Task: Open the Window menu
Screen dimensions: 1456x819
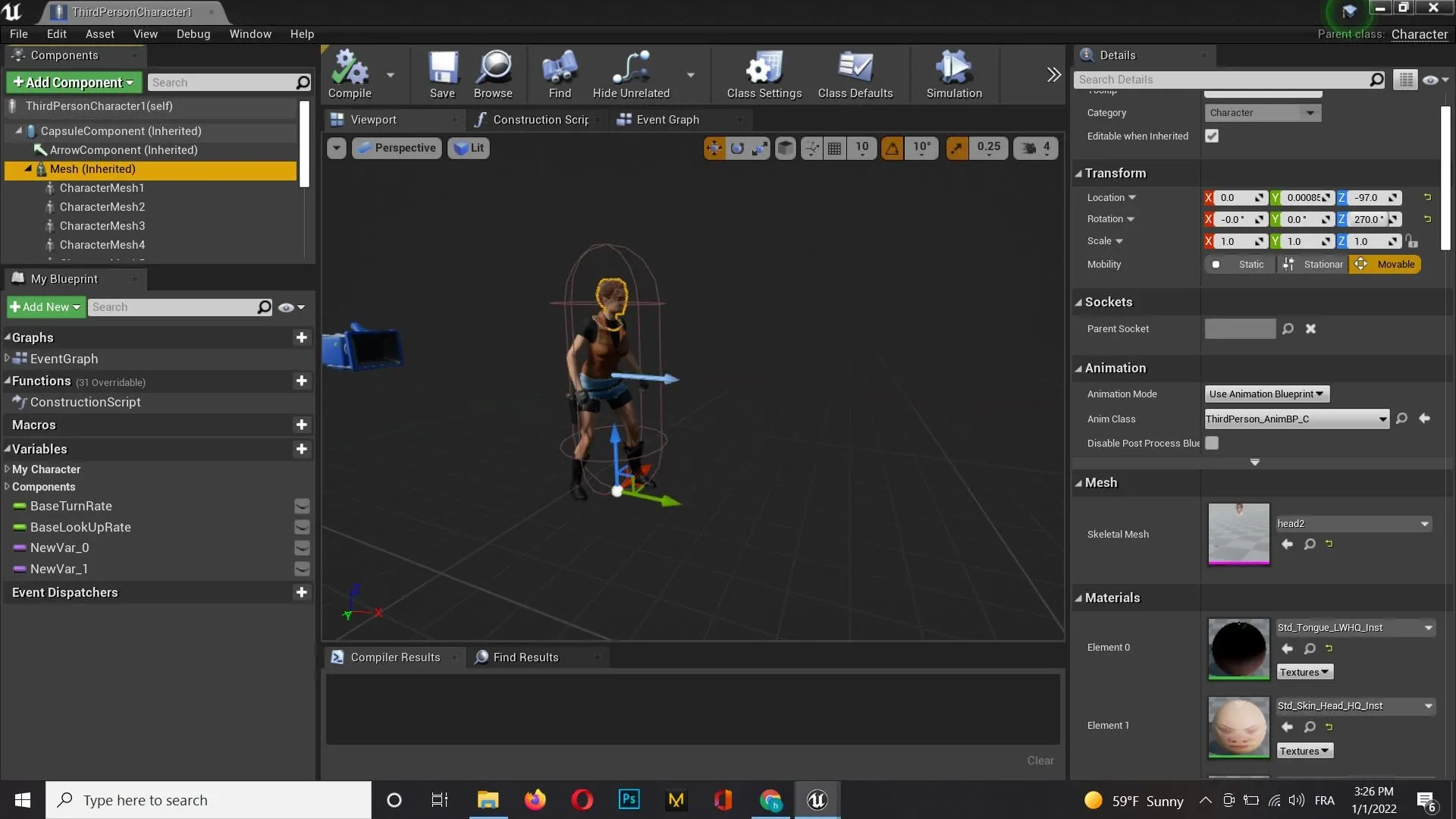Action: tap(250, 33)
